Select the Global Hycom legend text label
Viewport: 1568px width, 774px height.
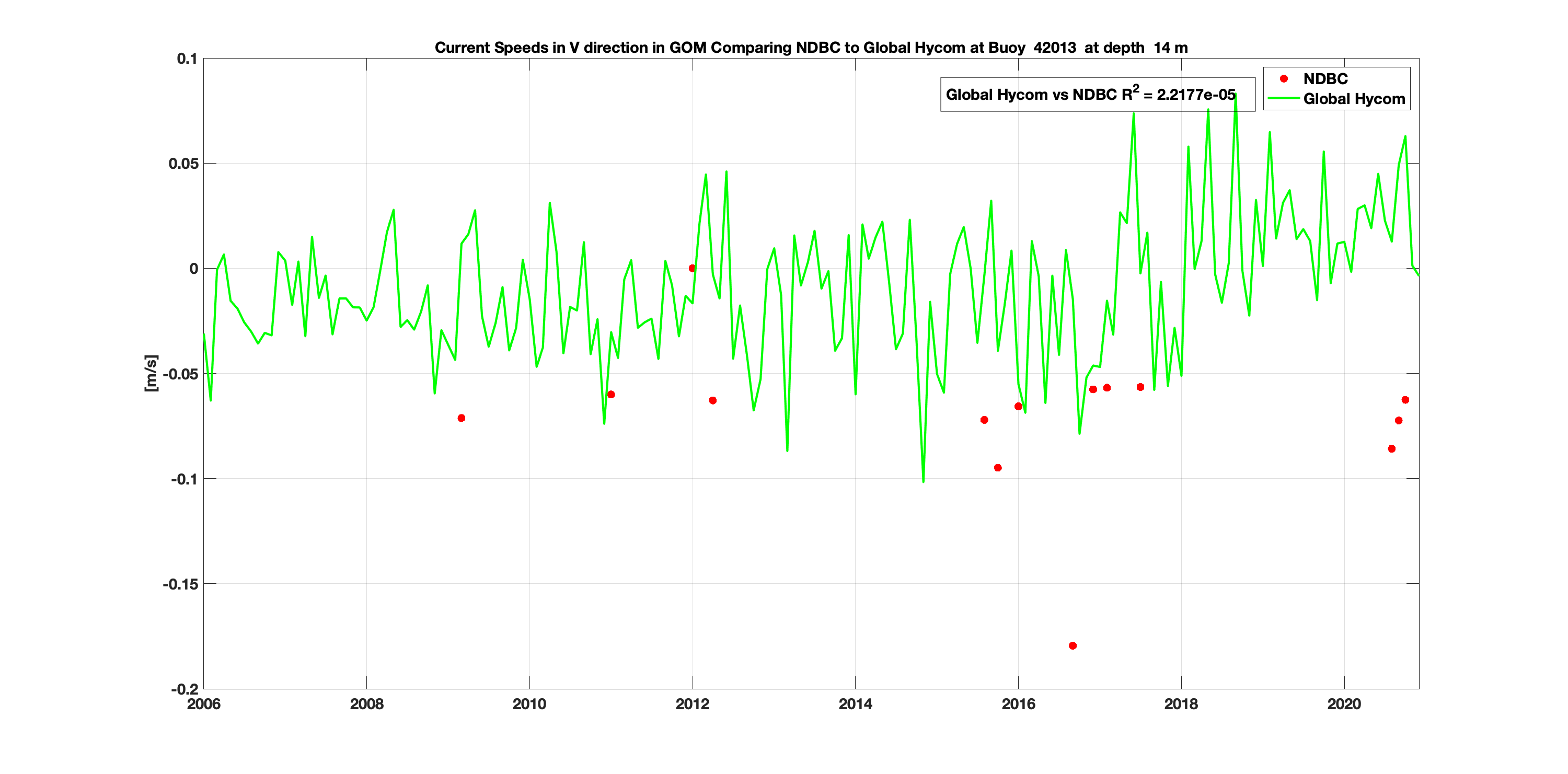1354,99
